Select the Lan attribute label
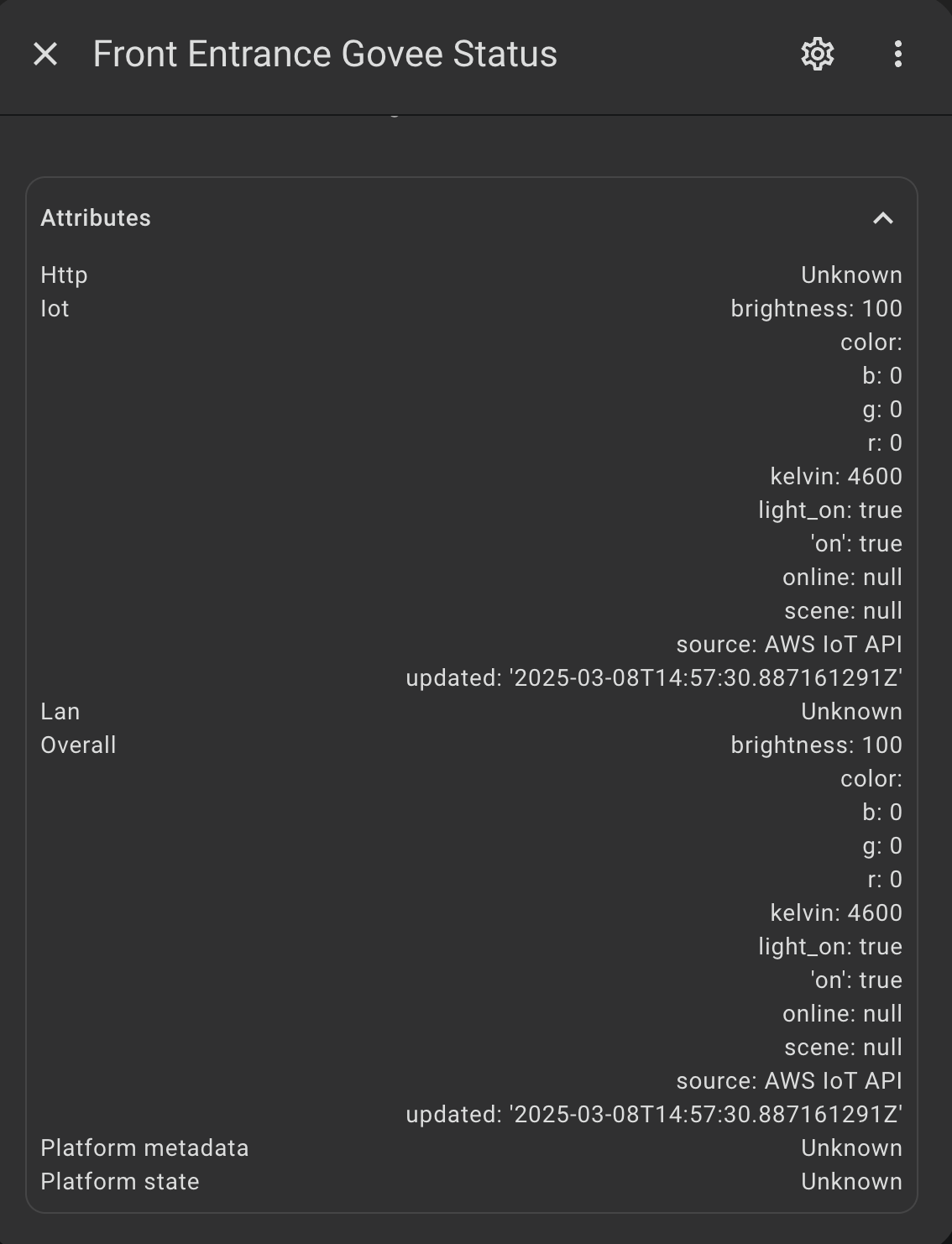Screen dimensions: 952x1244 (60, 712)
